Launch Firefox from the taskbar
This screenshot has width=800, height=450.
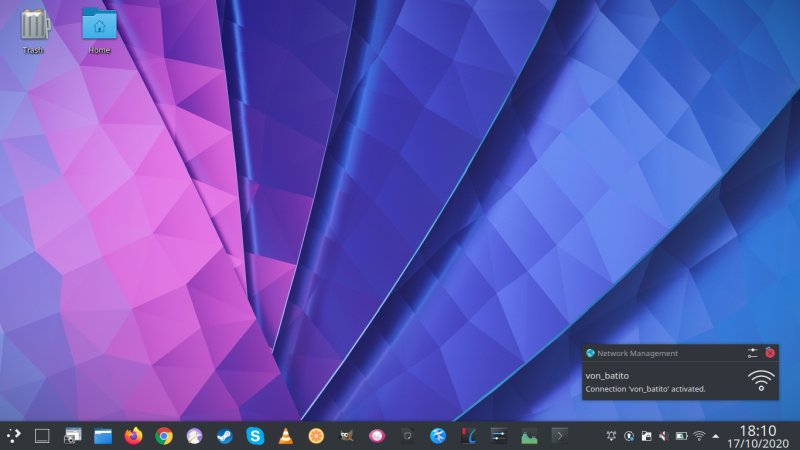[134, 436]
